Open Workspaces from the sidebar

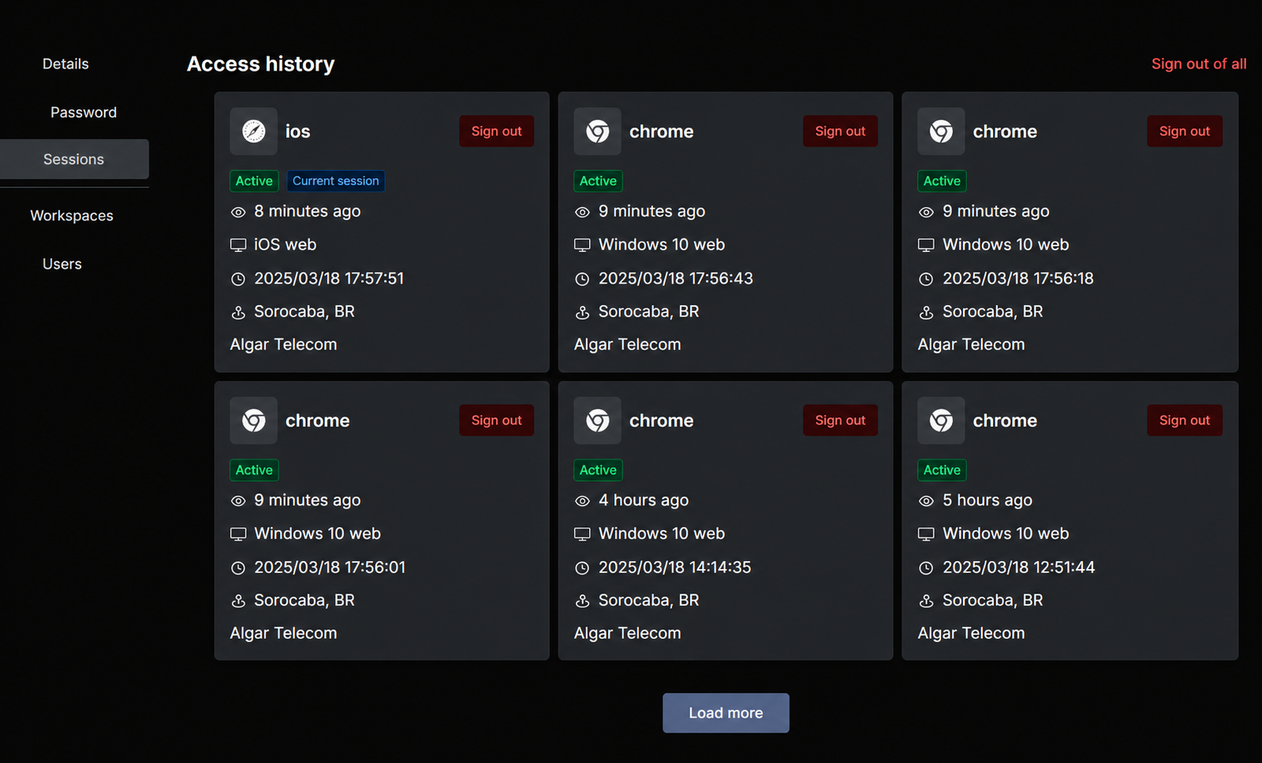[x=72, y=215]
